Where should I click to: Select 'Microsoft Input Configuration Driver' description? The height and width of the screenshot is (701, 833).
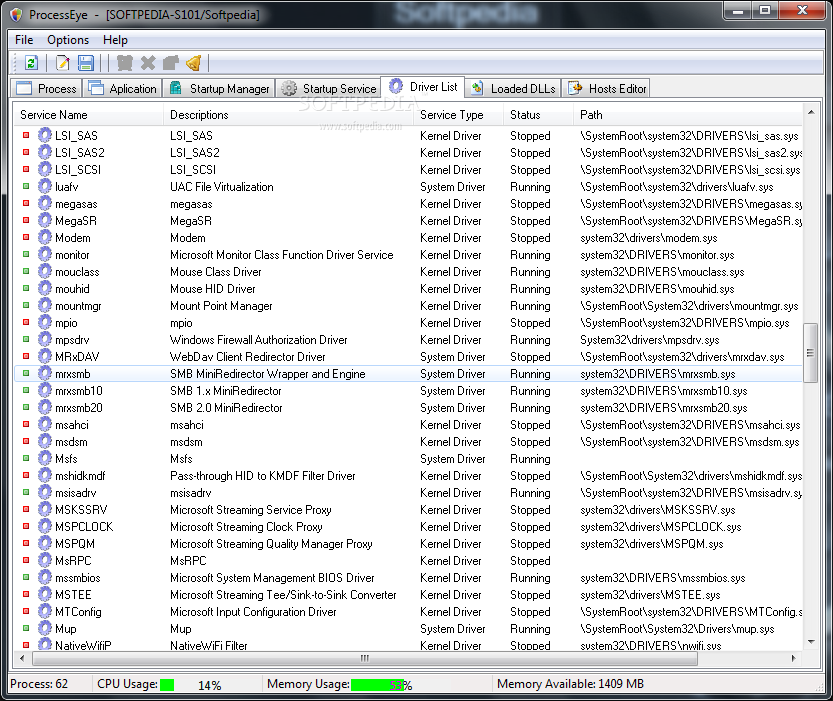coord(253,612)
